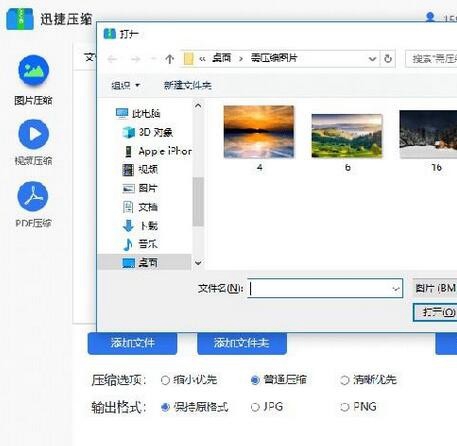Click 需压缩图片 in the address breadcrumb
This screenshot has width=457, height=446.
coord(274,58)
